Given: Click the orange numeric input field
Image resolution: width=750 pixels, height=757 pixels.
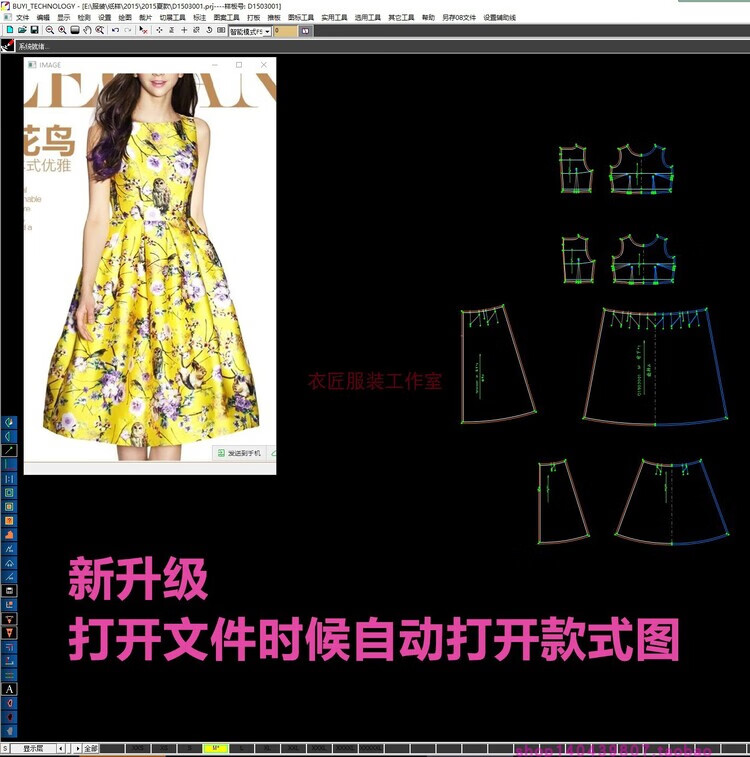Looking at the screenshot, I should point(285,31).
